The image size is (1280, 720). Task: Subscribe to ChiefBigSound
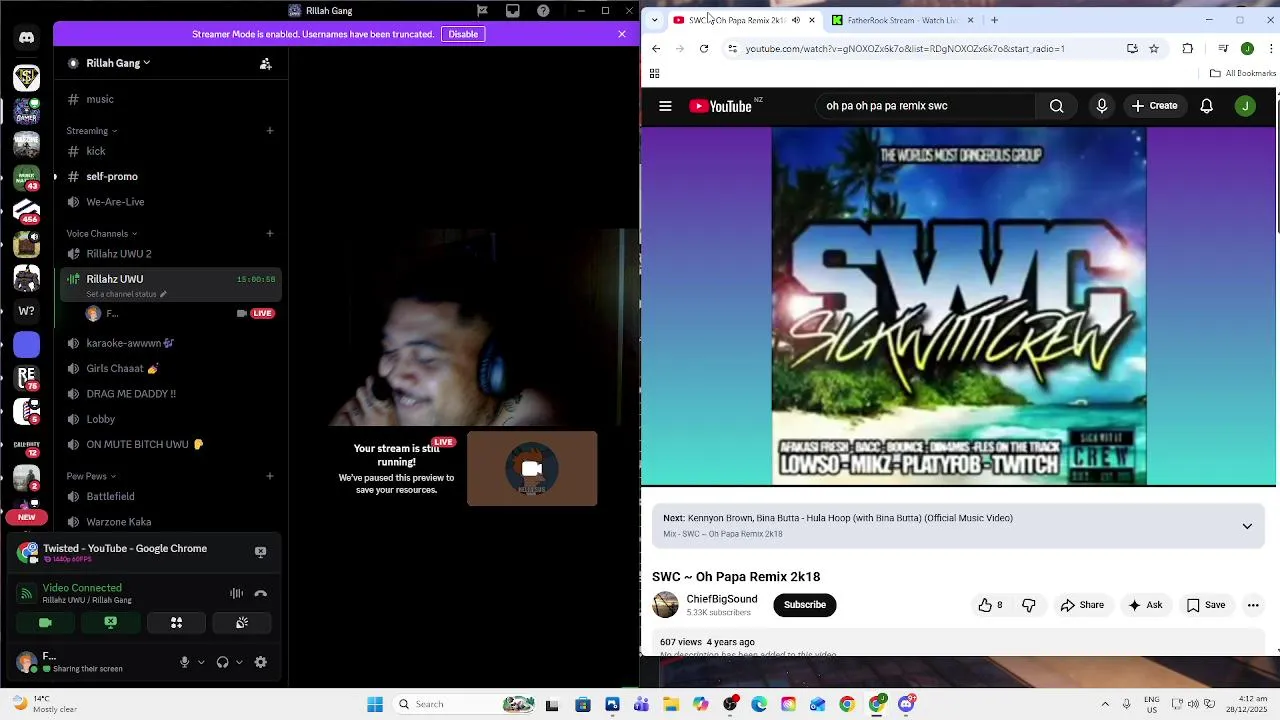(805, 605)
